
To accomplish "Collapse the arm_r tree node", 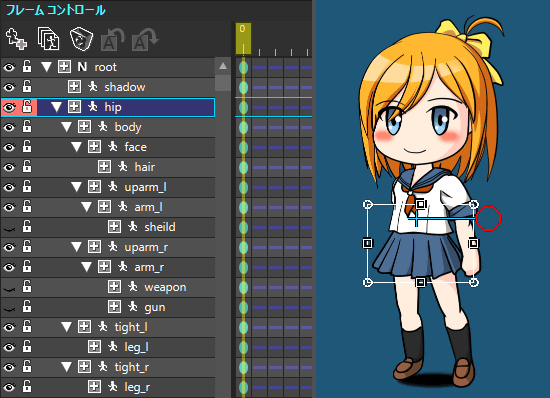I will (x=86, y=267).
